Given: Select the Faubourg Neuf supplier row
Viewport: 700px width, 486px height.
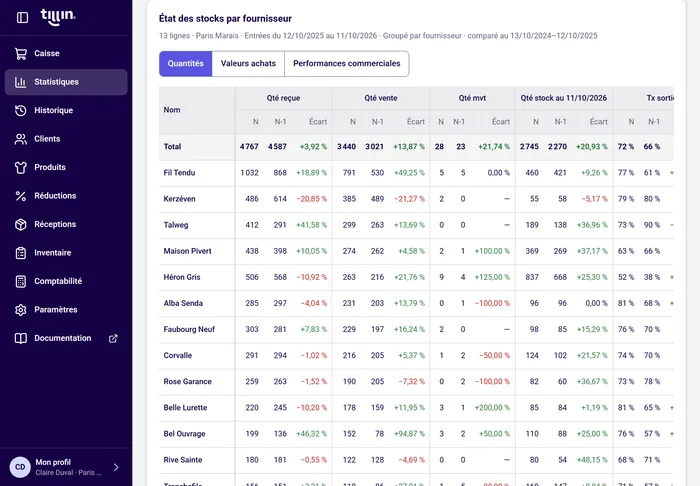Looking at the screenshot, I should [x=416, y=329].
